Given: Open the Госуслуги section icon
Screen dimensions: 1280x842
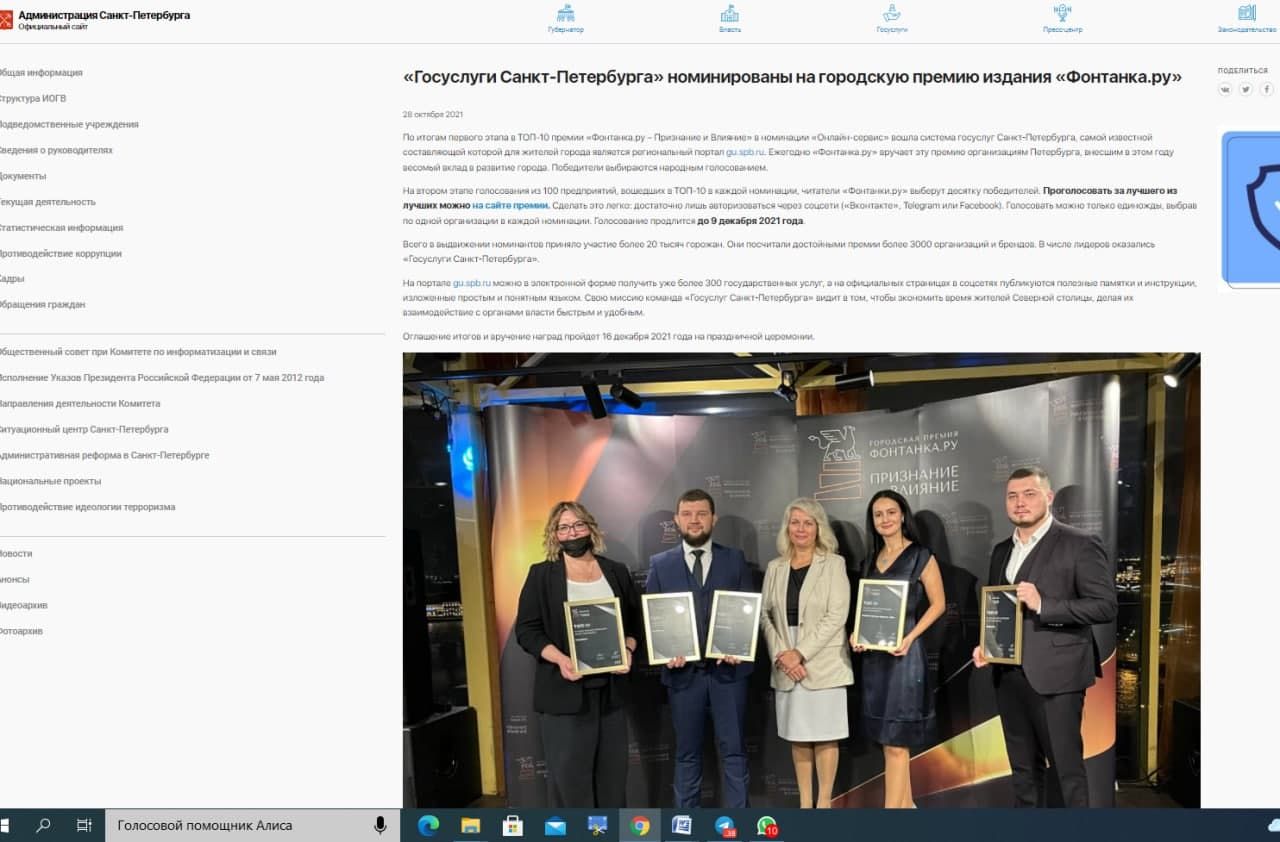Looking at the screenshot, I should (x=892, y=13).
